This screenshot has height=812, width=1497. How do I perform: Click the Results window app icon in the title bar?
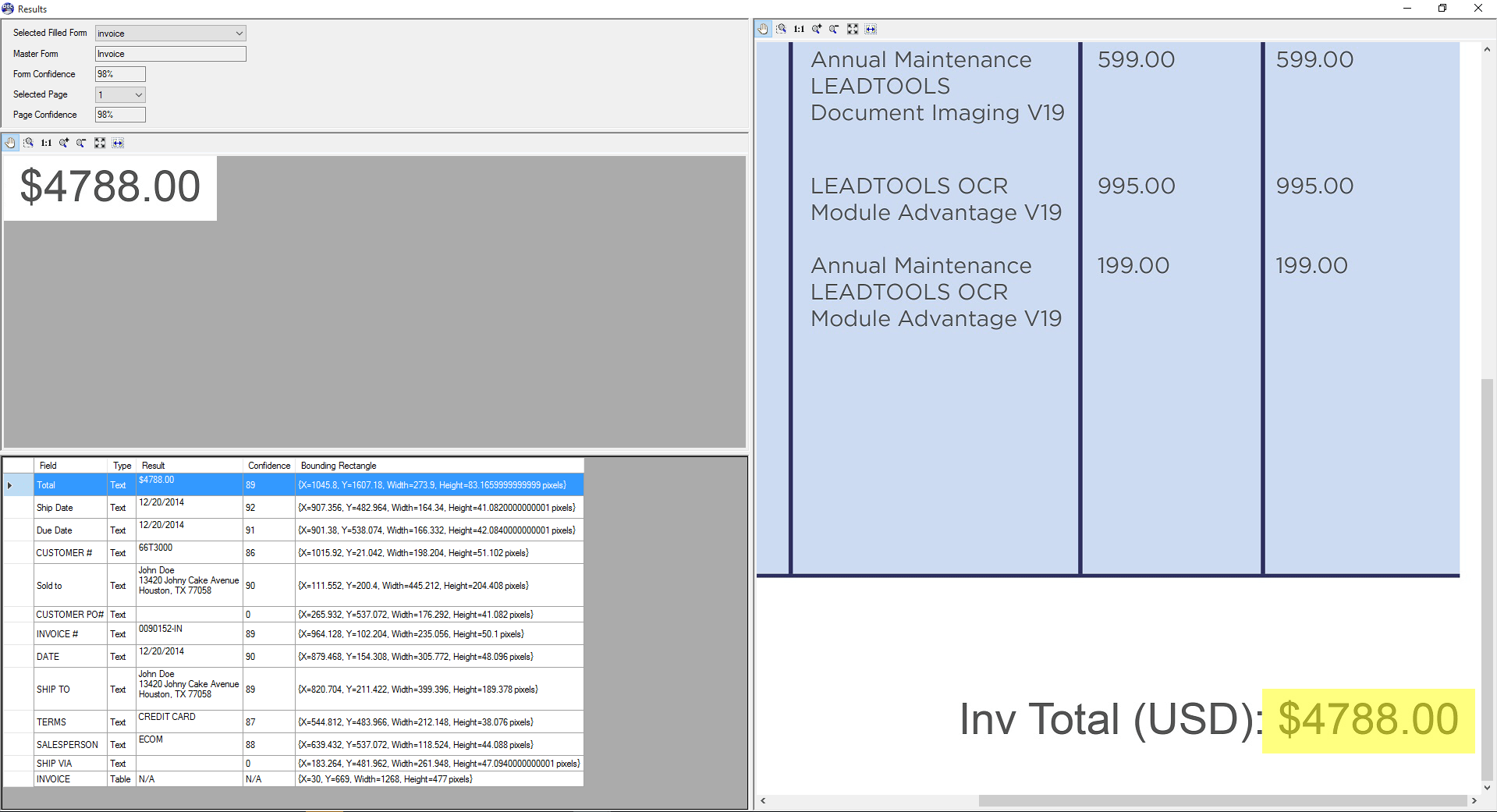[x=8, y=9]
